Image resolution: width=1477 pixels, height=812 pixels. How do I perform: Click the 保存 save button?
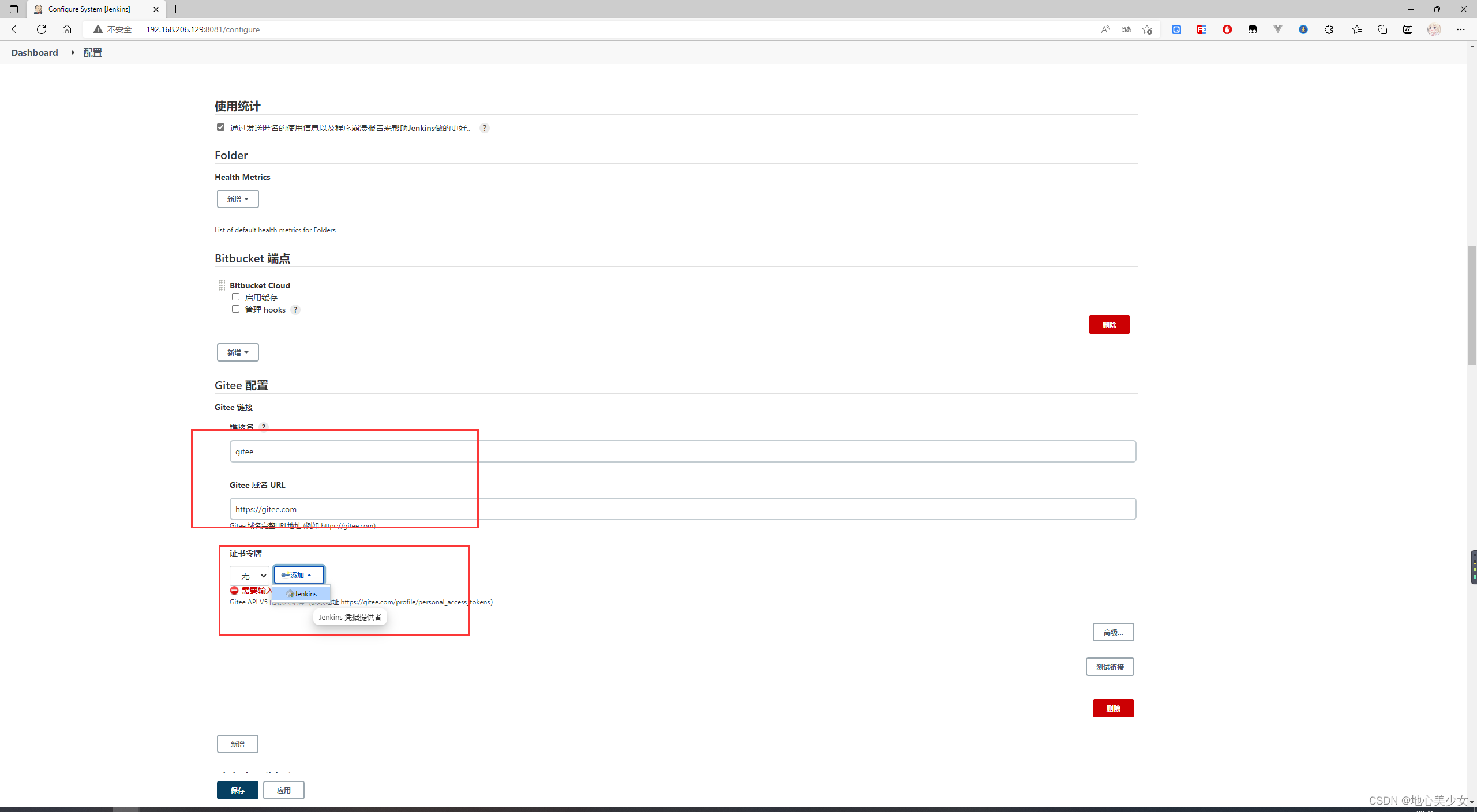click(x=238, y=790)
